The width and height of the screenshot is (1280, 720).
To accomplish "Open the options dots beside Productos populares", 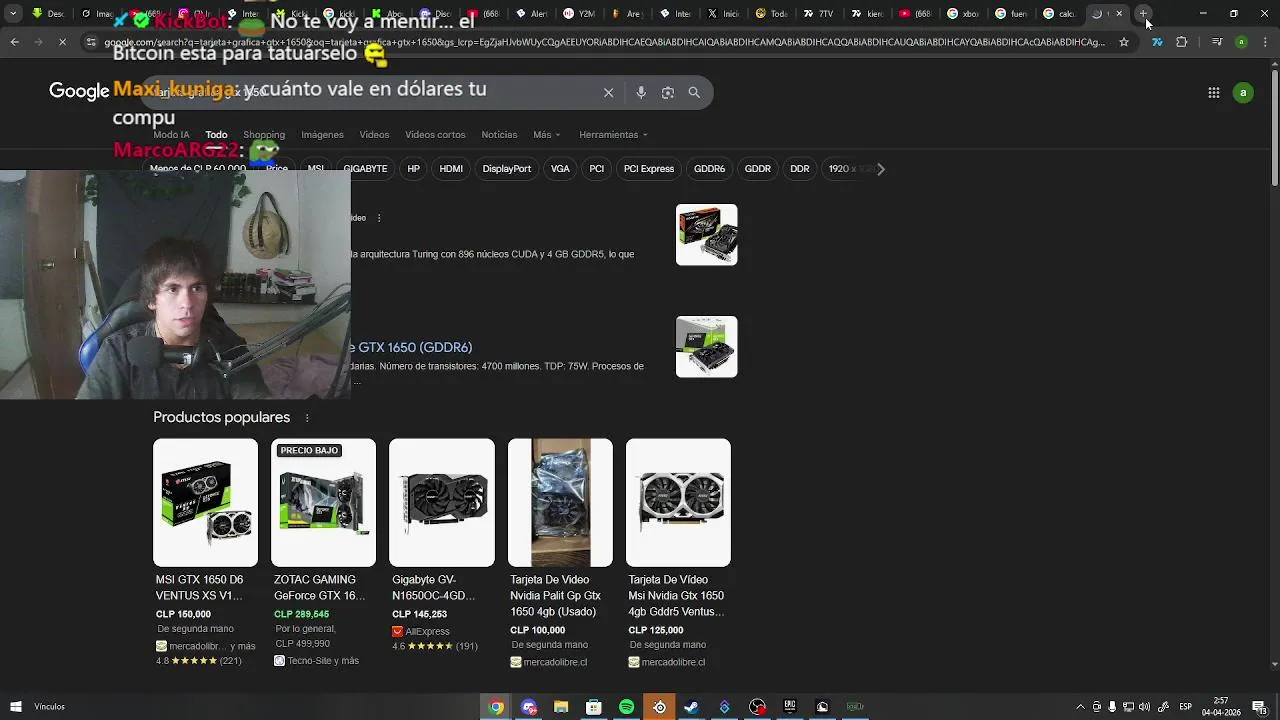I will pos(307,418).
